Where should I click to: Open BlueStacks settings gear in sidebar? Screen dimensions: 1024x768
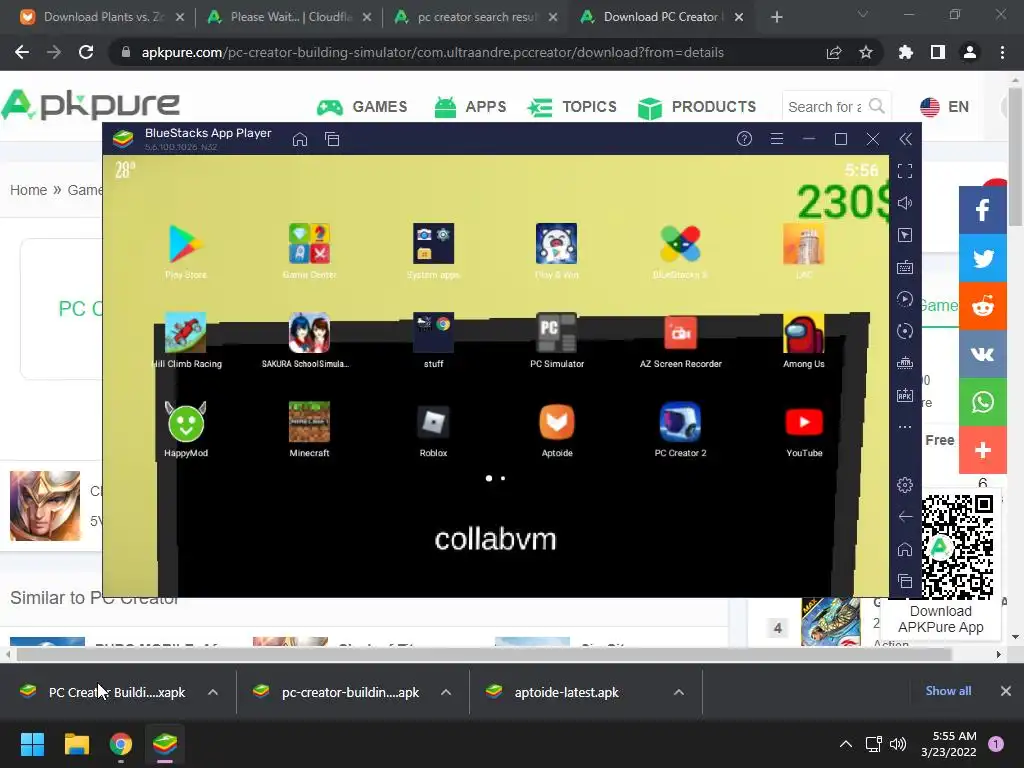pyautogui.click(x=904, y=485)
